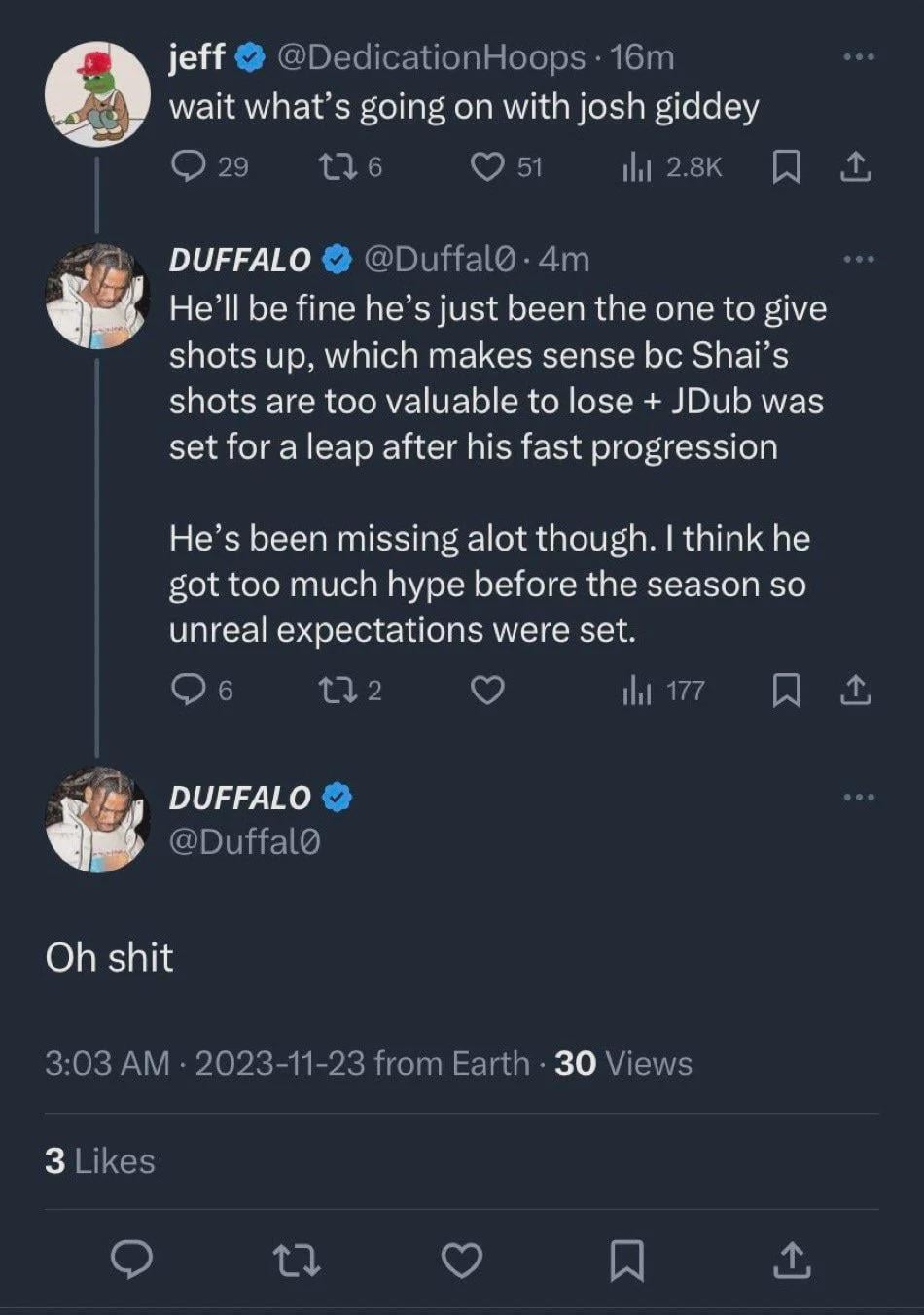Reply to the 'Oh shit' tweet

point(131,1260)
